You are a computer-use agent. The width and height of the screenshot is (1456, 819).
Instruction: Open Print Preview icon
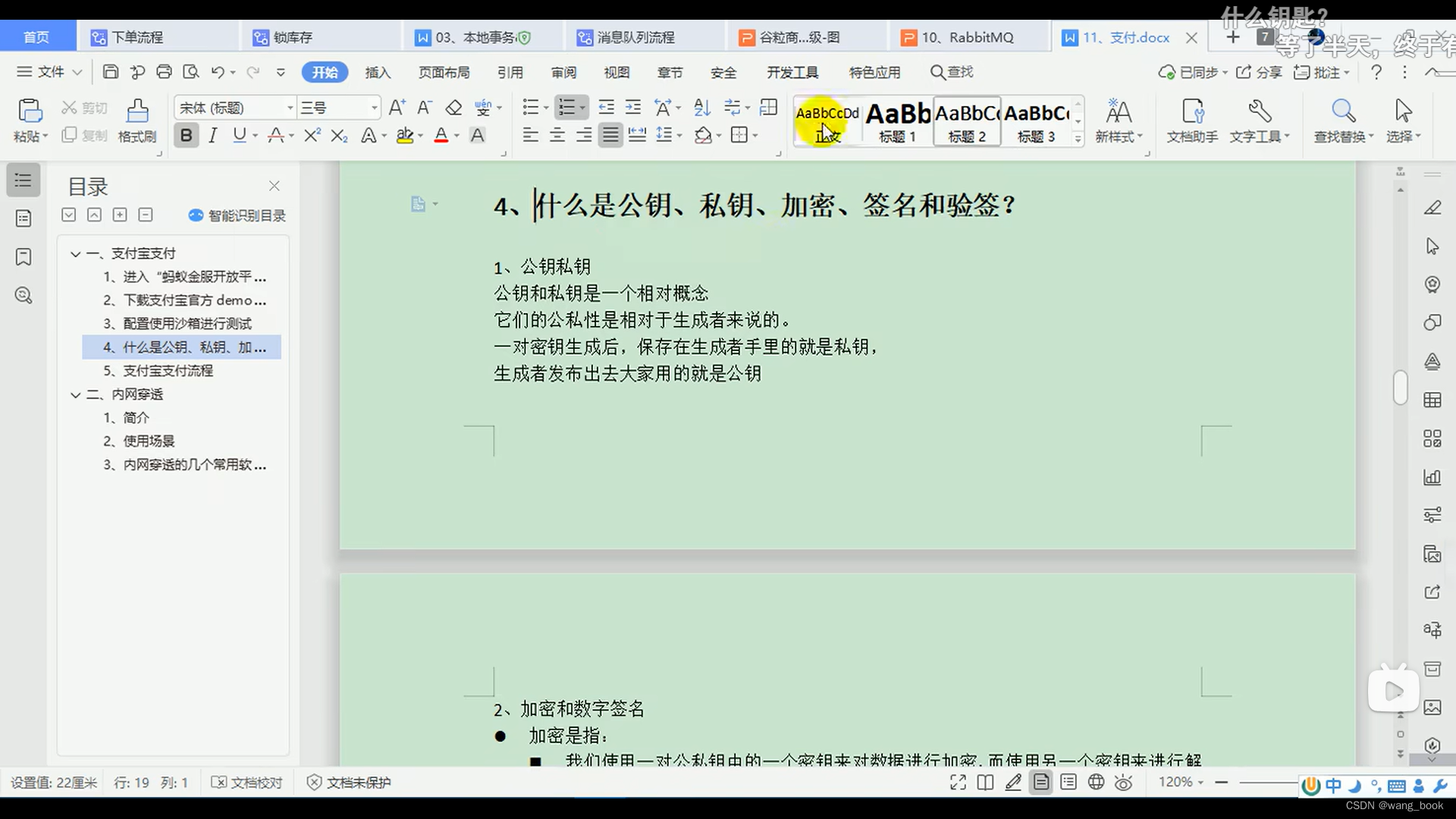coord(191,72)
